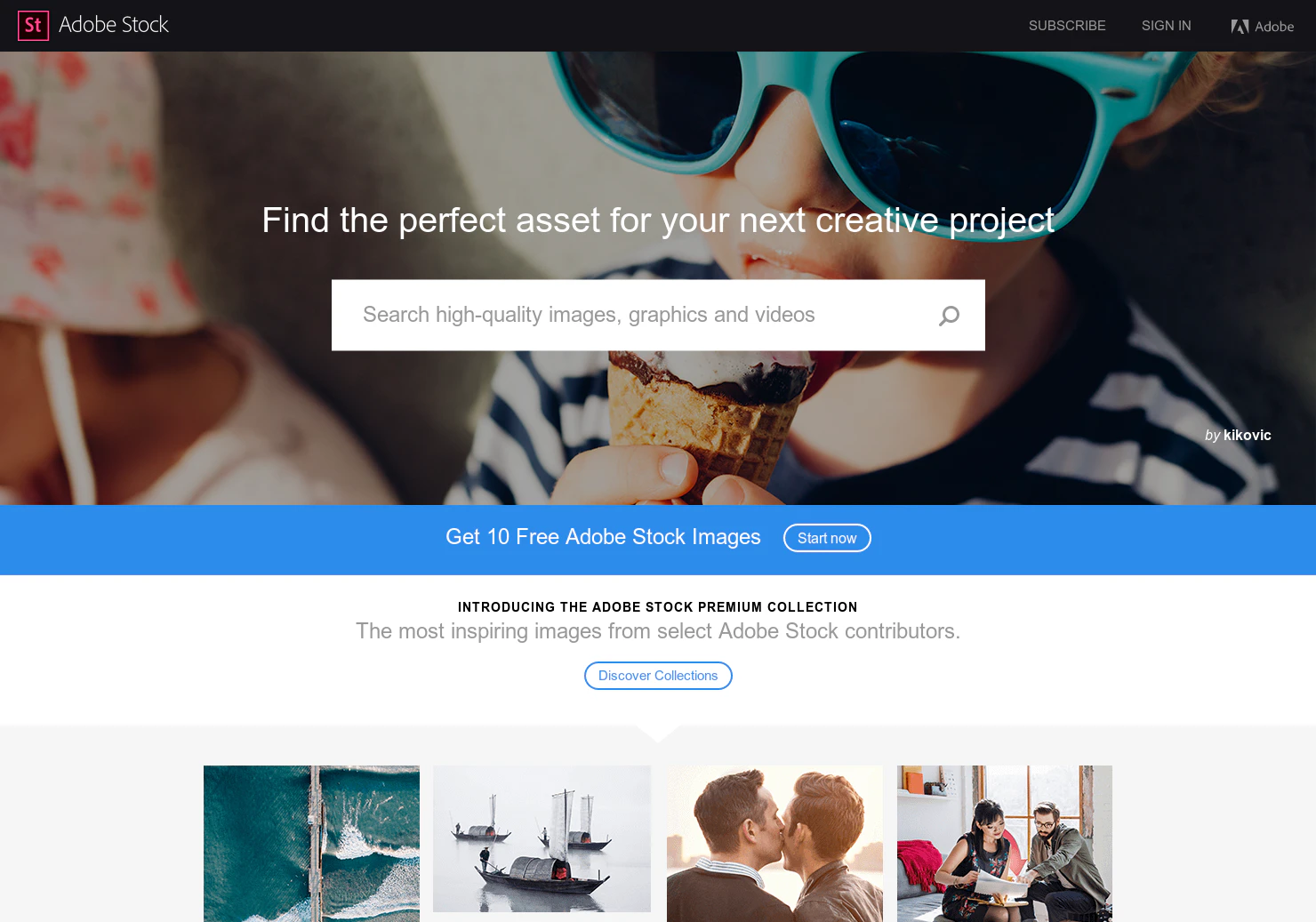Open the aerial ocean pier thumbnail
Screen dimensions: 1316x922
[x=311, y=844]
